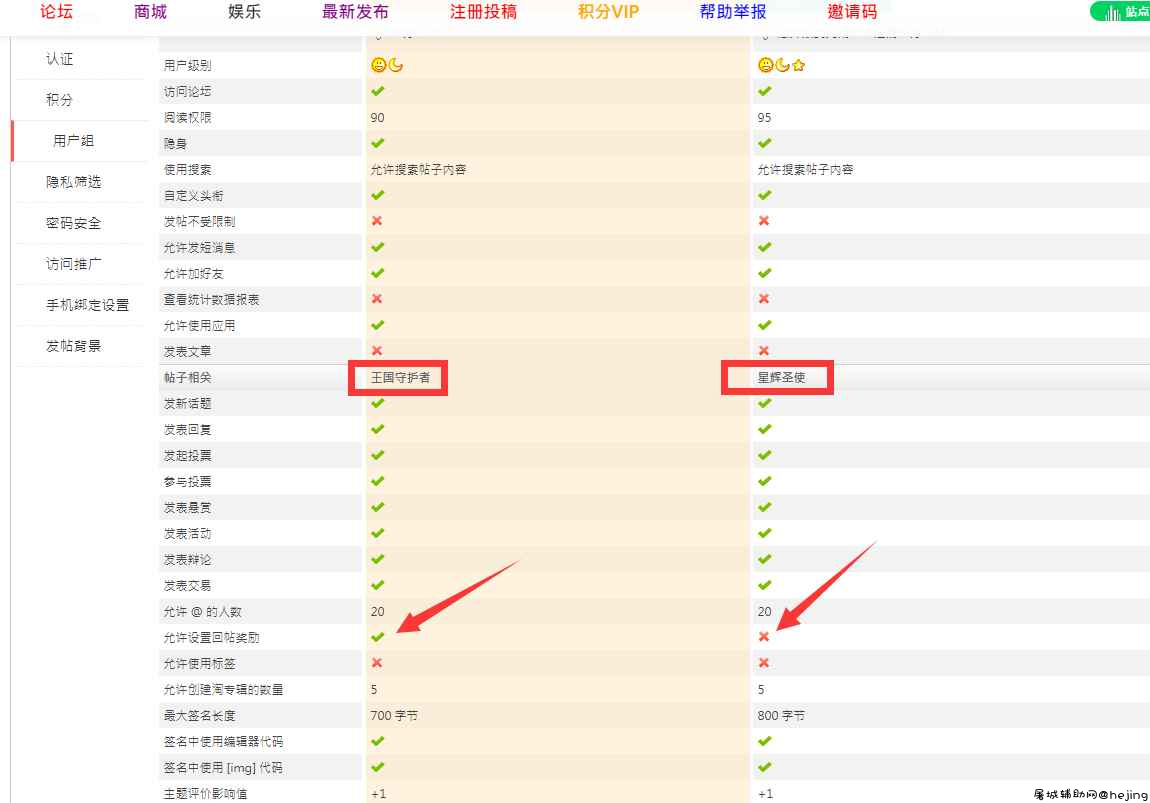Click the 800 字节 signature length value
The width and height of the screenshot is (1150, 803).
[x=782, y=716]
